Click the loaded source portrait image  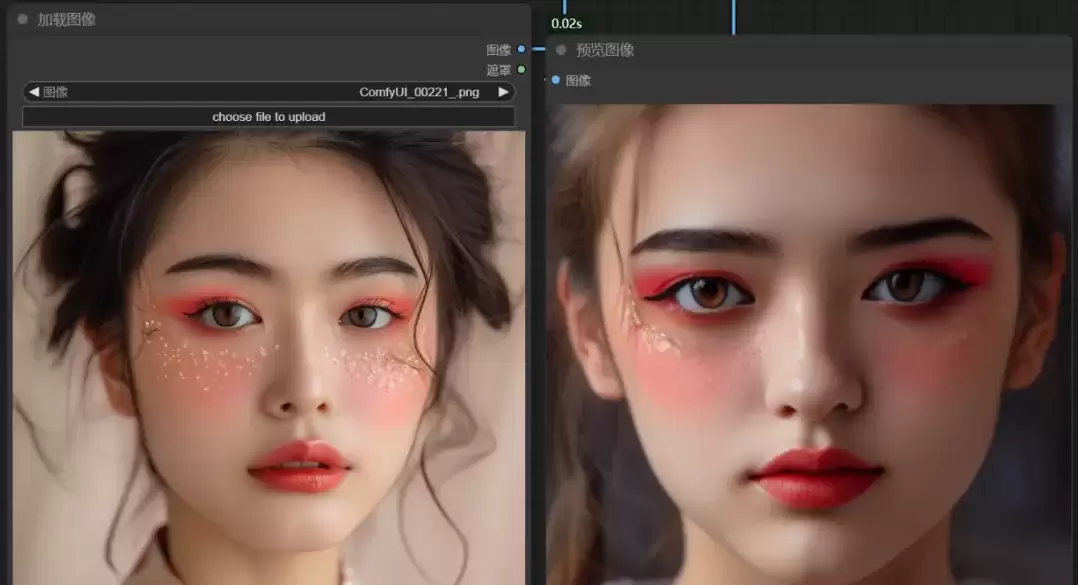pyautogui.click(x=268, y=357)
